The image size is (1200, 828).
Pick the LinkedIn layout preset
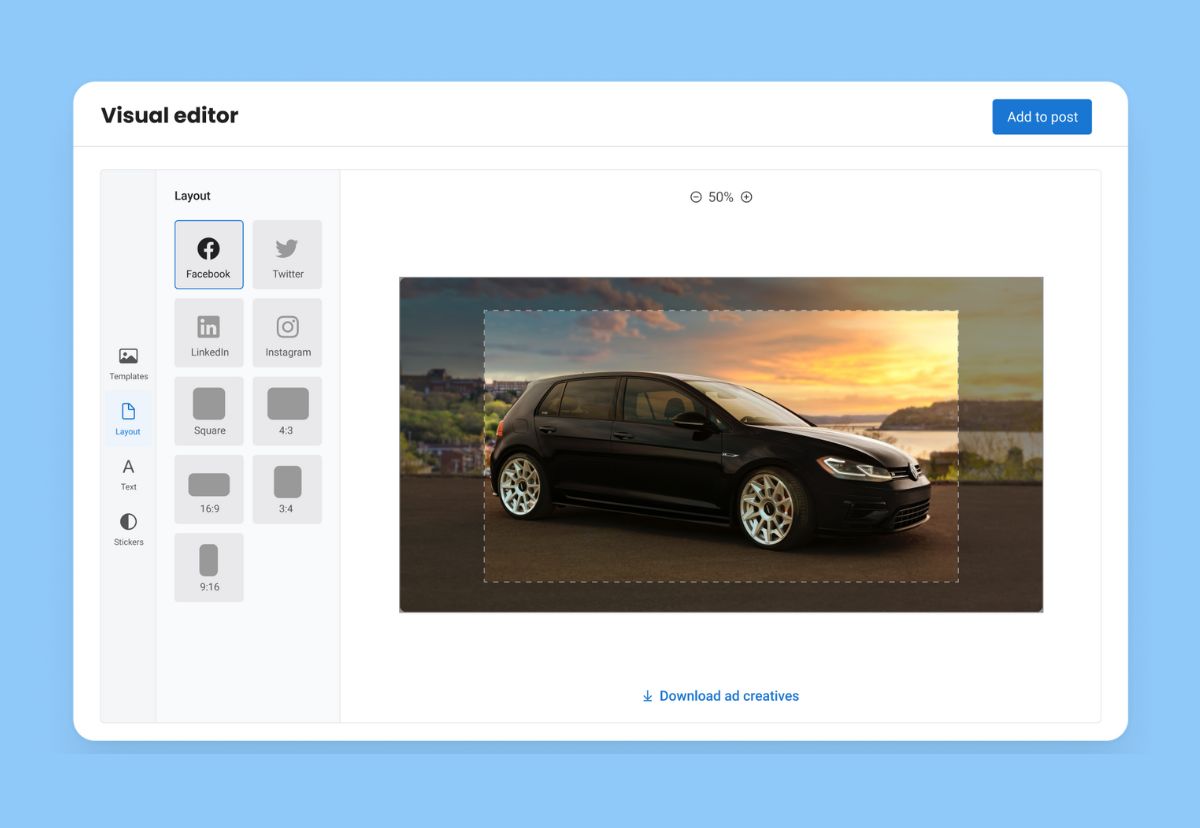point(208,333)
